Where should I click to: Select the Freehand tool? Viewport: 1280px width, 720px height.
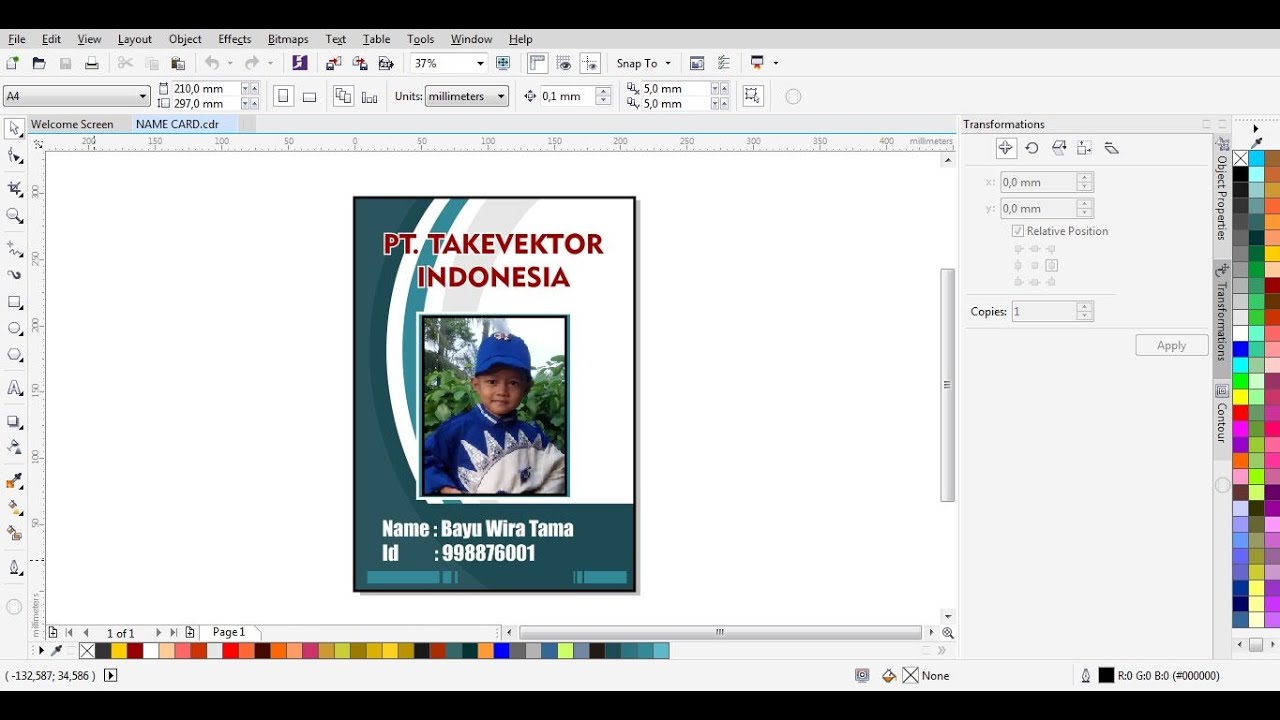[x=14, y=248]
